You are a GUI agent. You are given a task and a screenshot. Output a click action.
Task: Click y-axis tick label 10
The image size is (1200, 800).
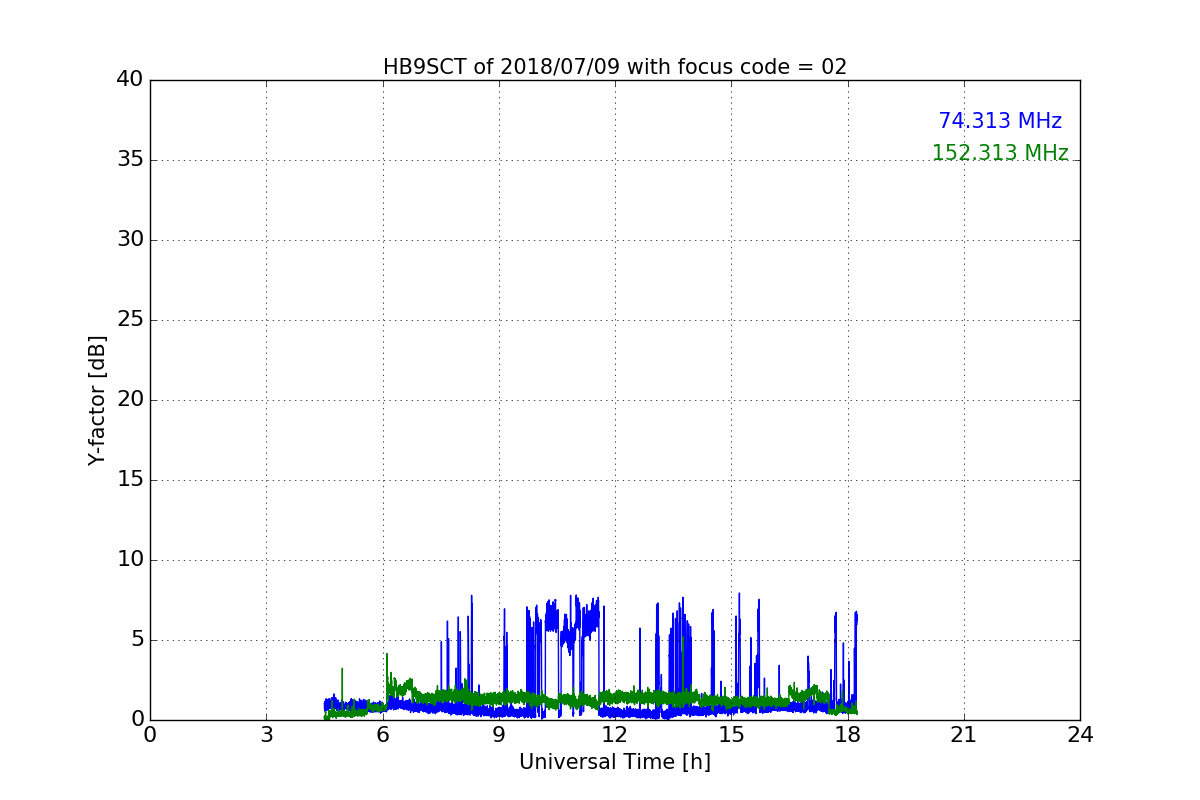point(130,560)
